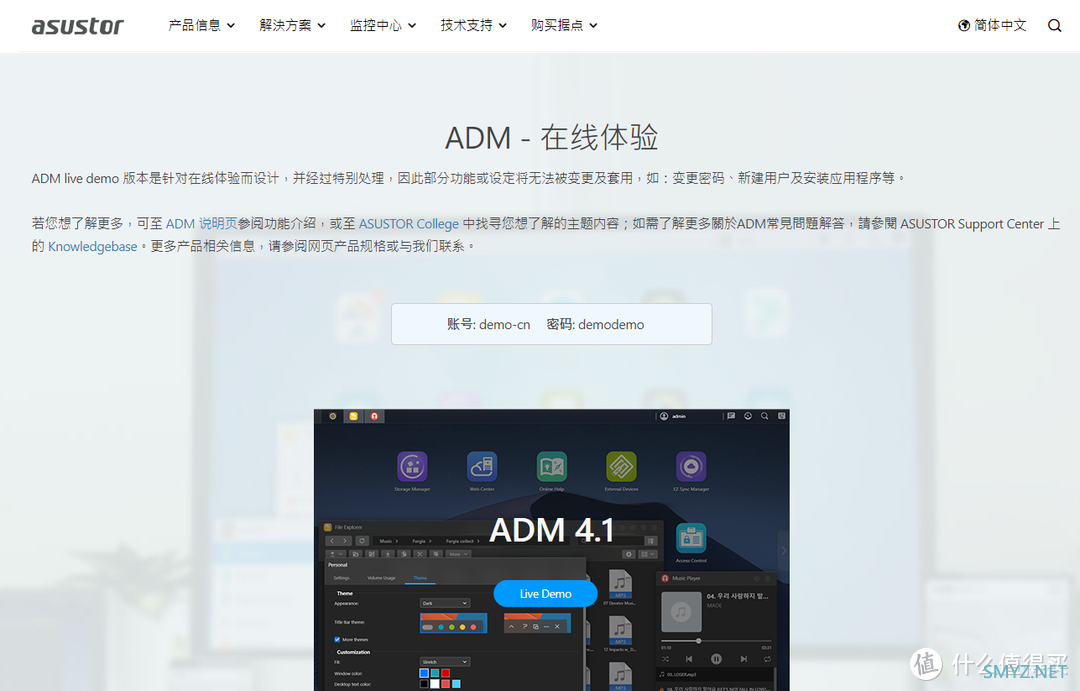The height and width of the screenshot is (691, 1080).
Task: Click the Live Demo button
Action: (x=546, y=594)
